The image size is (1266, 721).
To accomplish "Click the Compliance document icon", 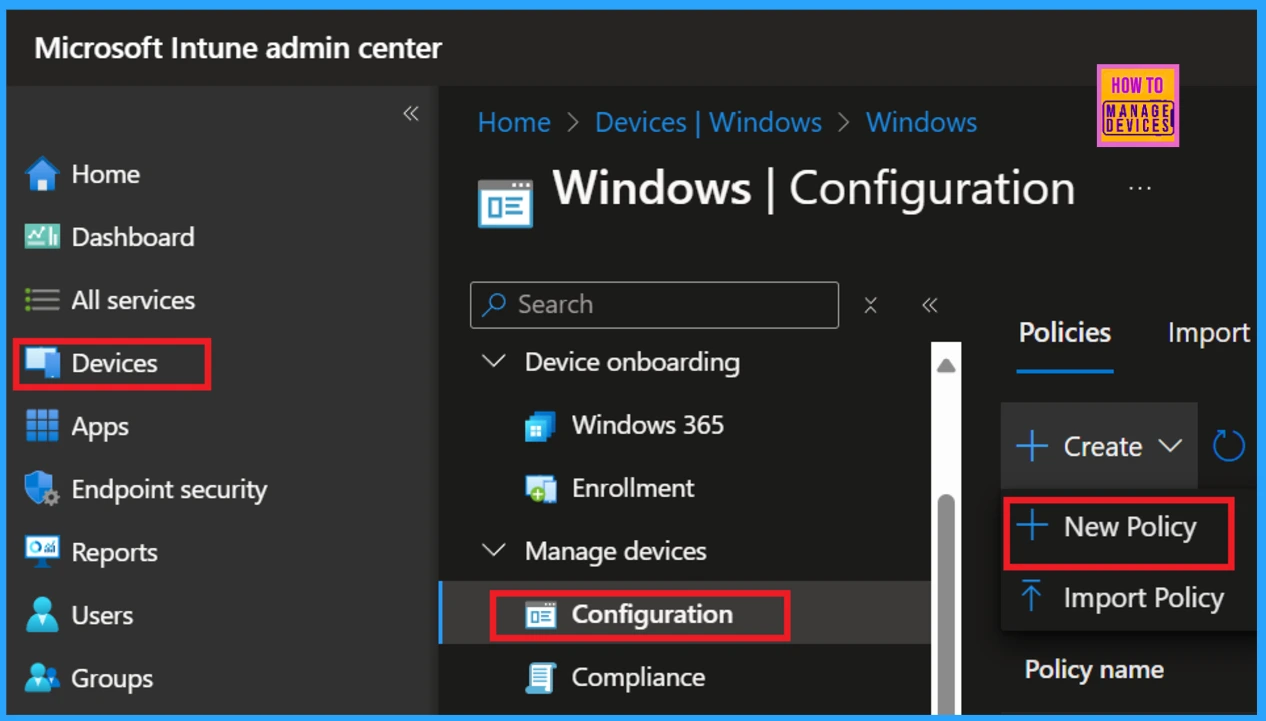I will pyautogui.click(x=540, y=678).
